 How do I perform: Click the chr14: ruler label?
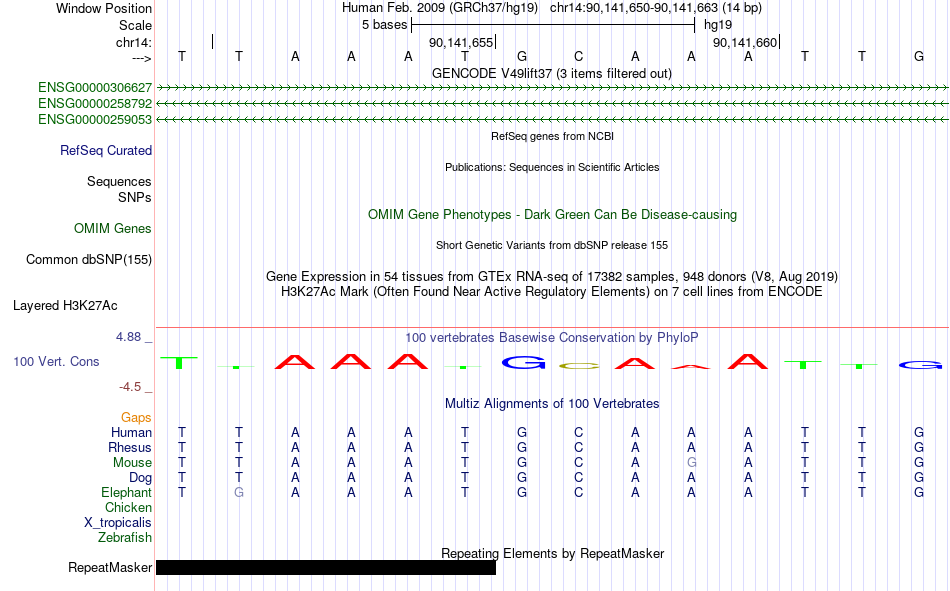pos(134,42)
